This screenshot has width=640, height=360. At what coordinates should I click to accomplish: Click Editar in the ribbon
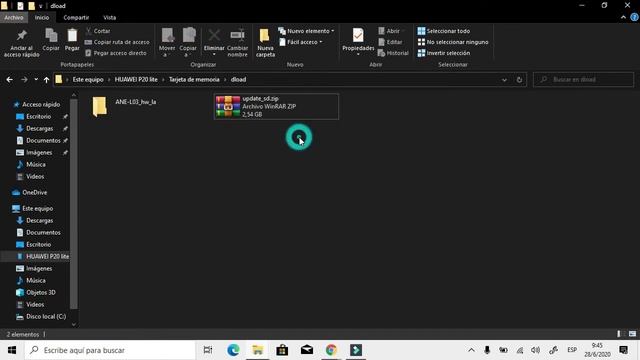pos(390,42)
